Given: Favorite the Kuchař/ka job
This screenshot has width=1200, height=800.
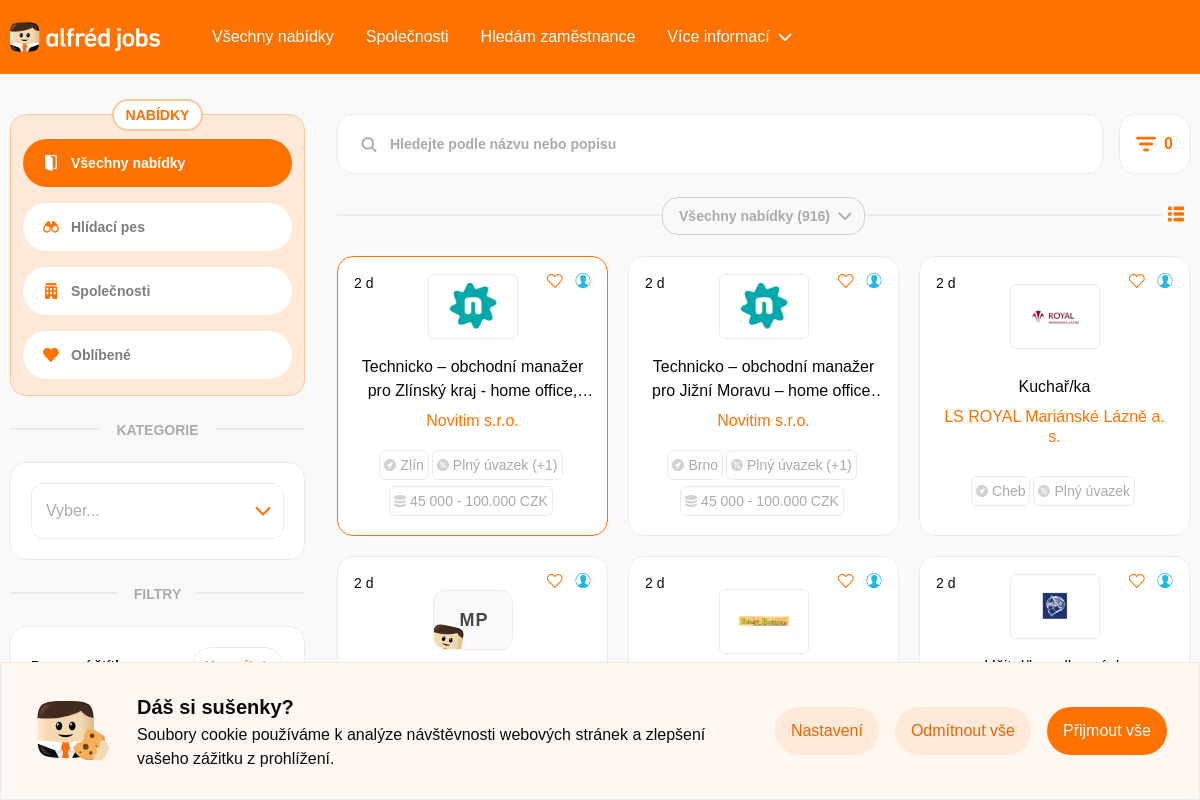Looking at the screenshot, I should tap(1137, 281).
